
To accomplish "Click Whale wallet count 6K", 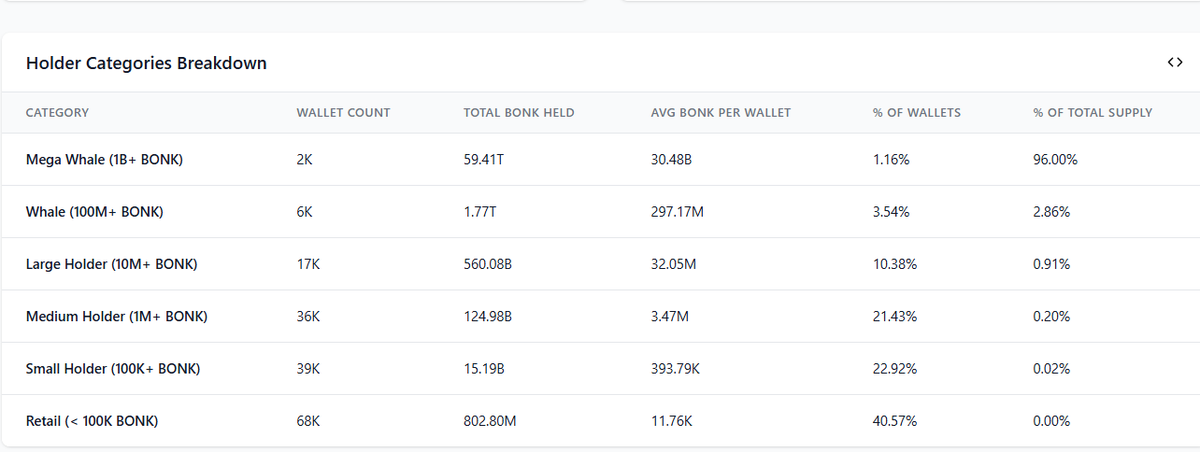I will [305, 212].
